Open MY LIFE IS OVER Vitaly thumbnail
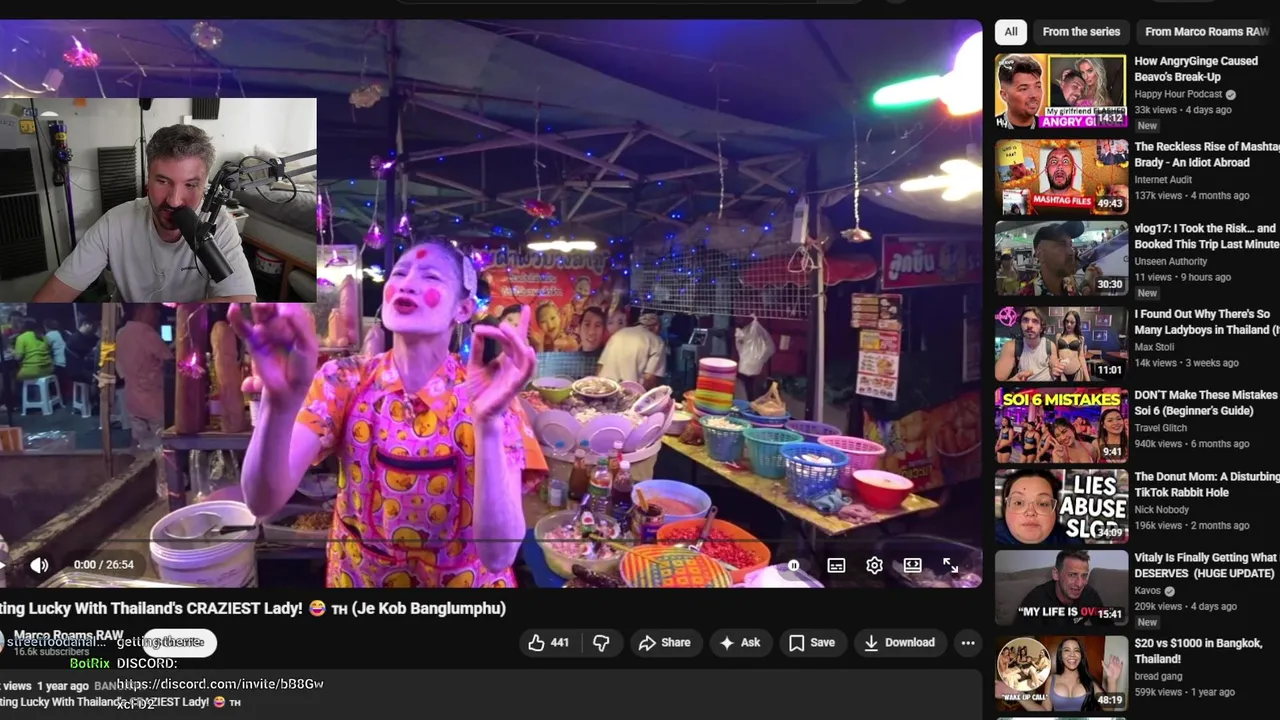1280x720 pixels. coord(1061,587)
